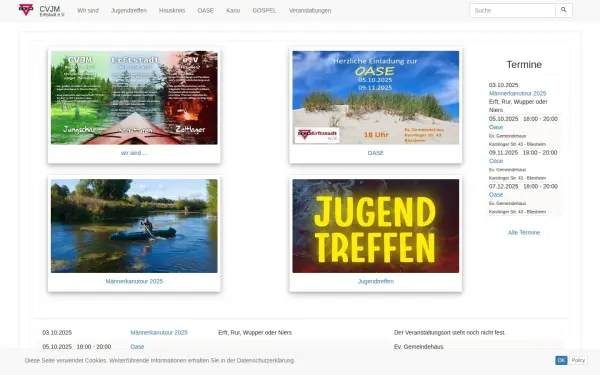This screenshot has height=375, width=600.
Task: Accept cookies with the OK button
Action: tap(561, 360)
